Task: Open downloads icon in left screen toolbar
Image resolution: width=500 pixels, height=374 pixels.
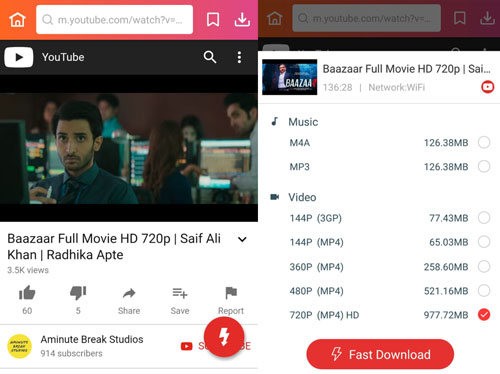Action: click(x=242, y=20)
